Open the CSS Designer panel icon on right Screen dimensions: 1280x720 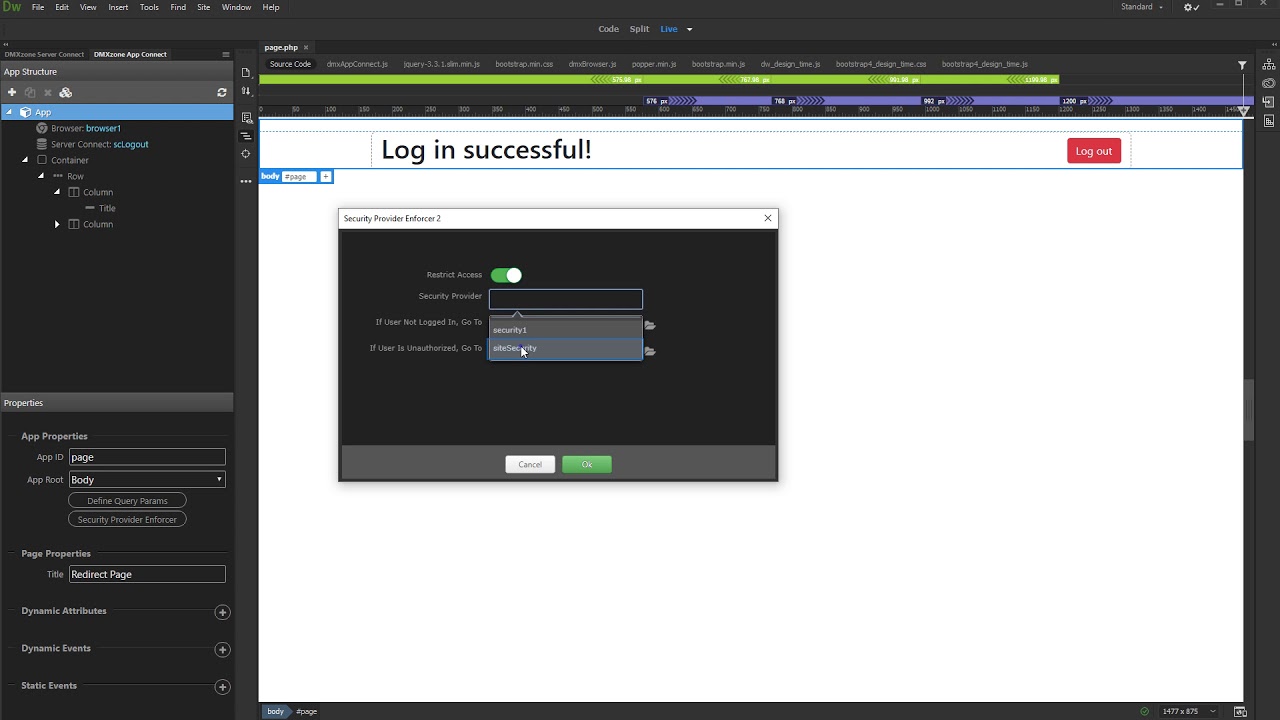point(1269,121)
